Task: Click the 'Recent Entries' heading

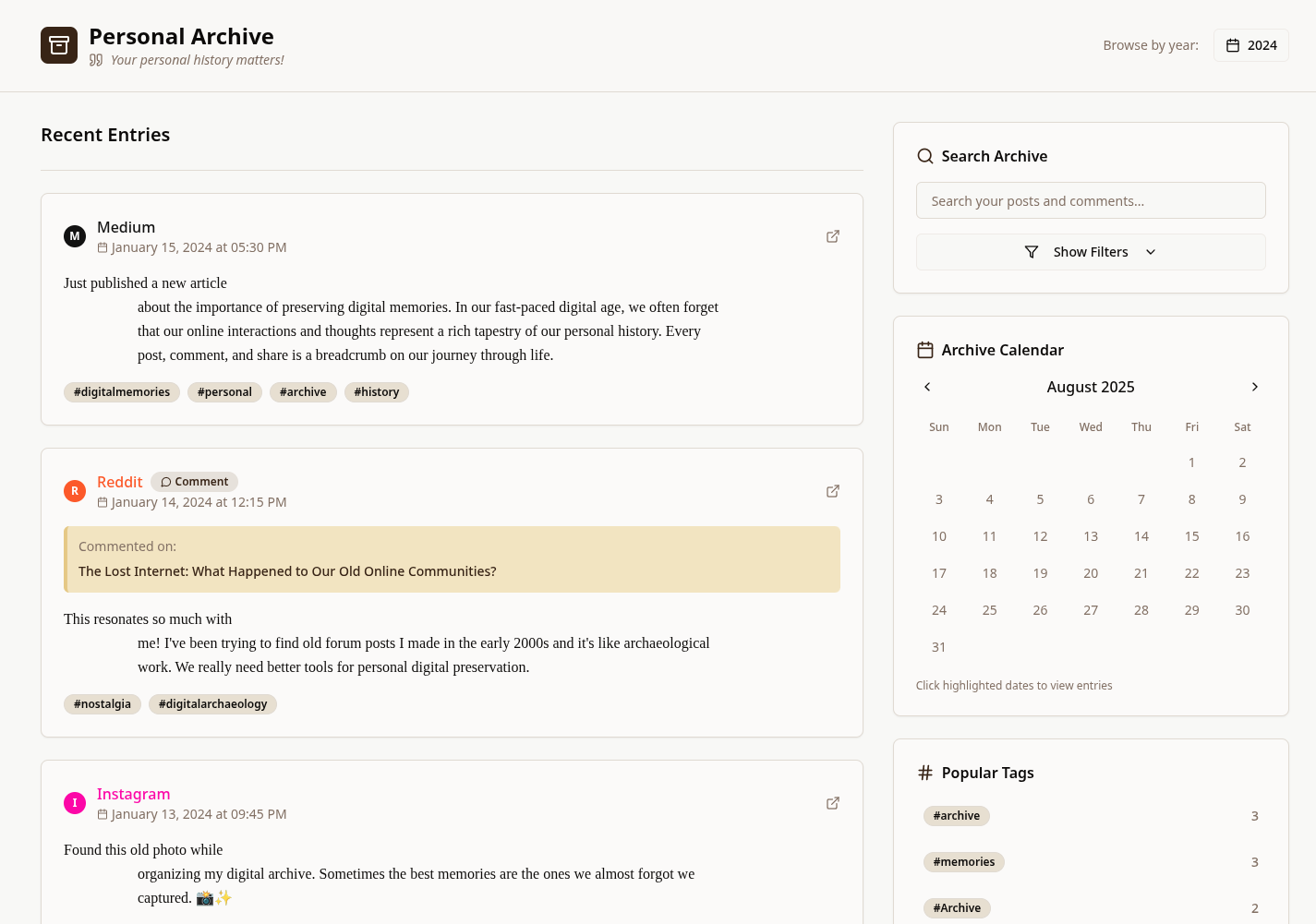Action: point(105,135)
